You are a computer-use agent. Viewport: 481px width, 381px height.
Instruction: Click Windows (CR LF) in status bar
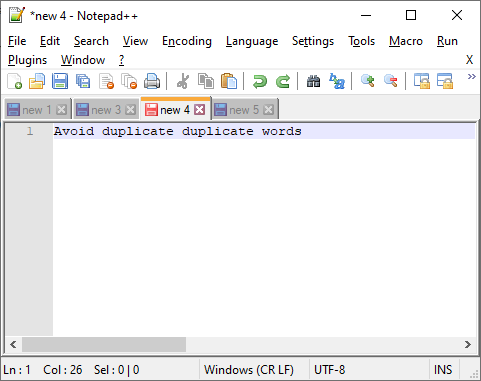(254, 370)
